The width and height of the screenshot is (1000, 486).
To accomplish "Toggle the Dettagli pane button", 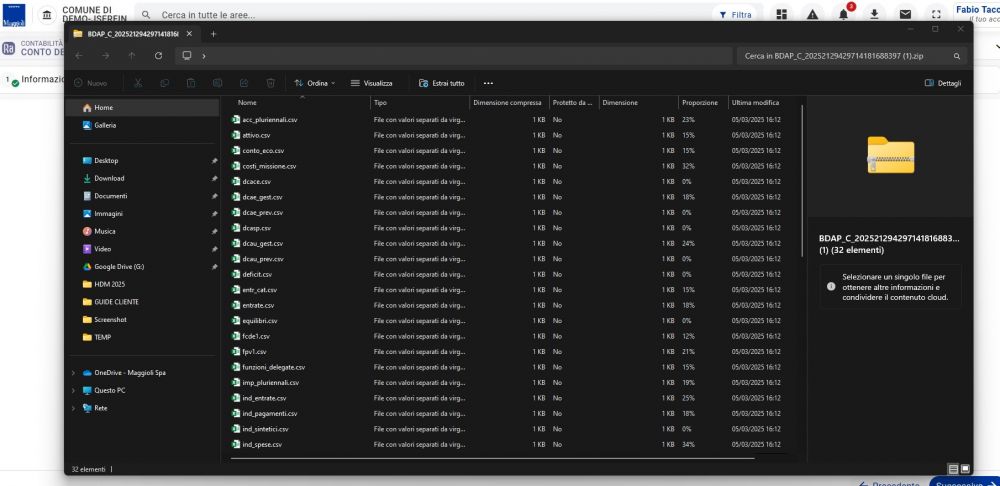I will click(943, 83).
